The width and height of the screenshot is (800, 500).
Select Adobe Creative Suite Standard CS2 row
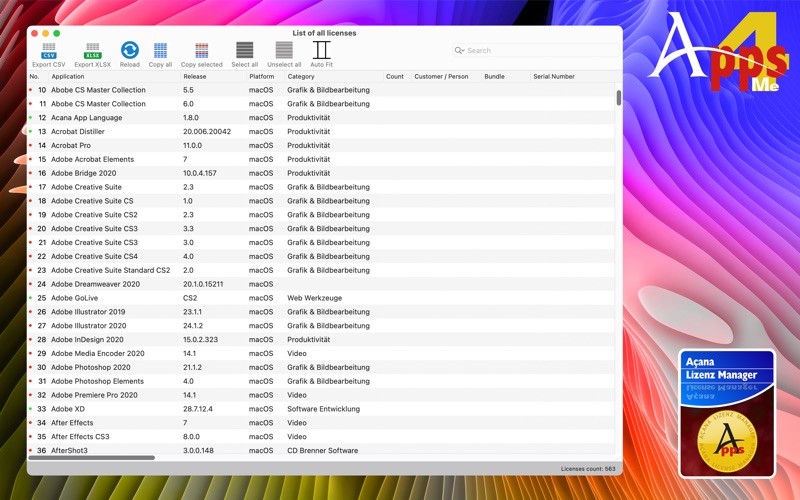[x=321, y=270]
